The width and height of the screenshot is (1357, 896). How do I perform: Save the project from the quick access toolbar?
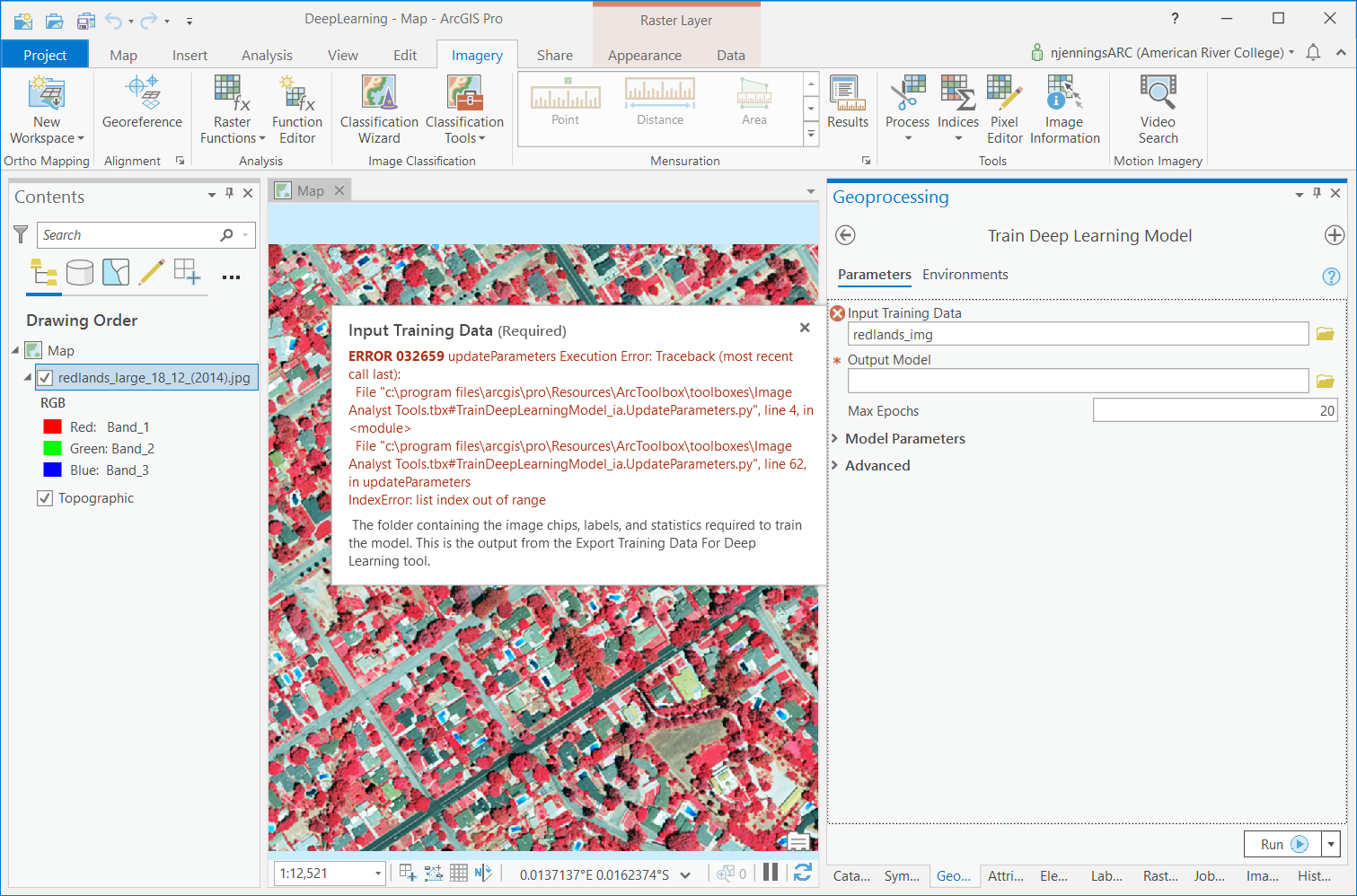pos(85,20)
